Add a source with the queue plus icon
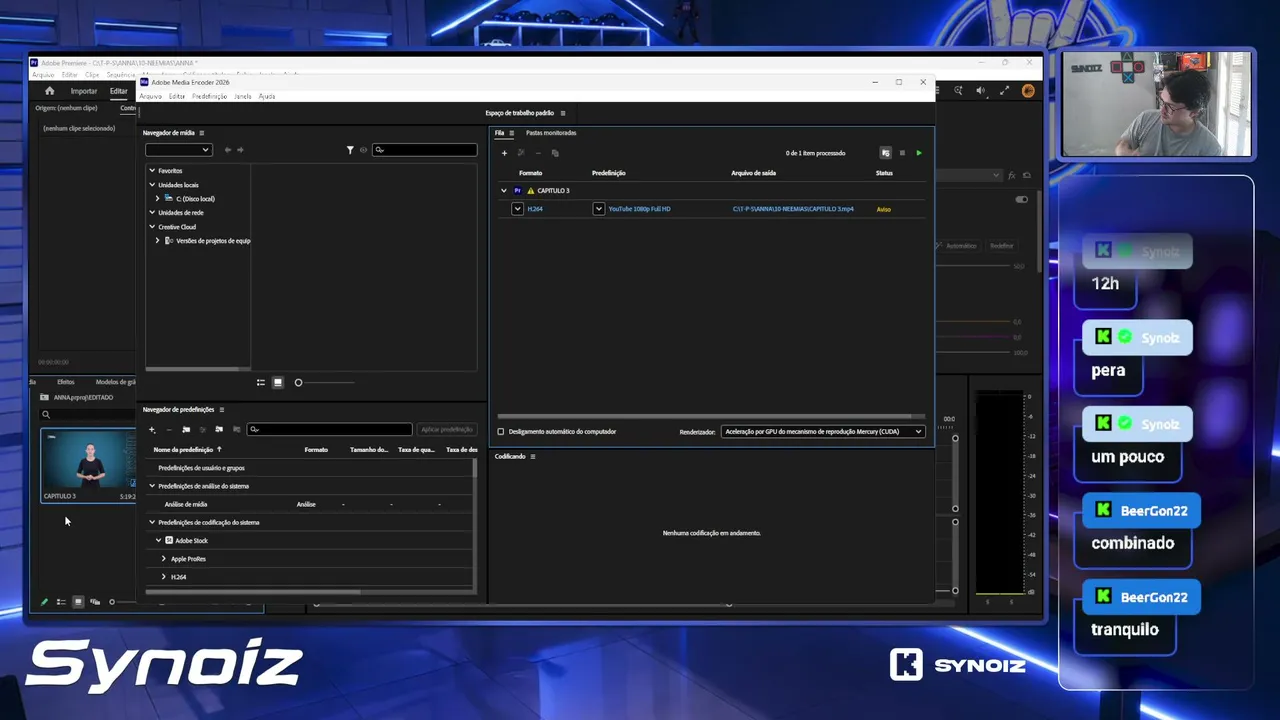Viewport: 1280px width, 720px height. pos(504,153)
